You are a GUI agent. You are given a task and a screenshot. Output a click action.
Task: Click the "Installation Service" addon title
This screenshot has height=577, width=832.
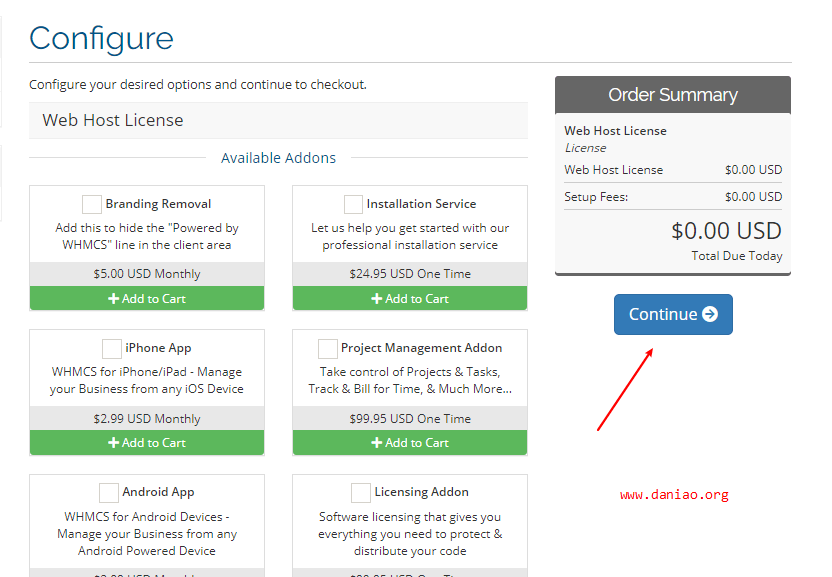(421, 204)
